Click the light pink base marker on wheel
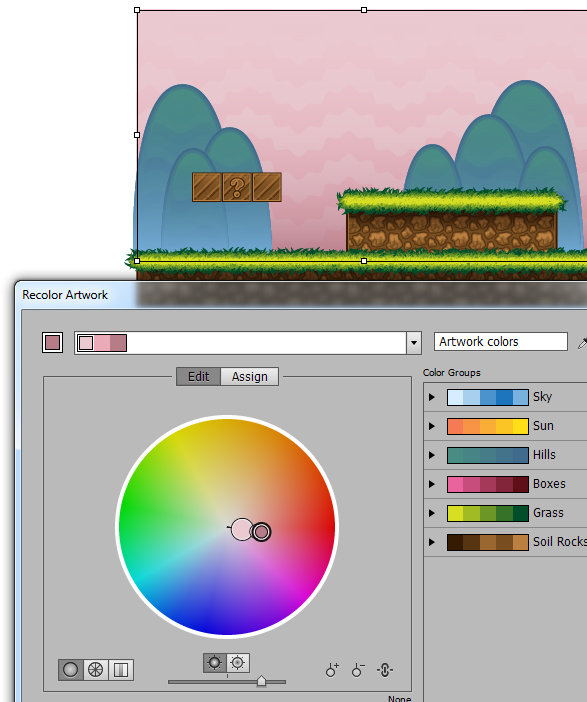587x702 pixels. click(242, 530)
